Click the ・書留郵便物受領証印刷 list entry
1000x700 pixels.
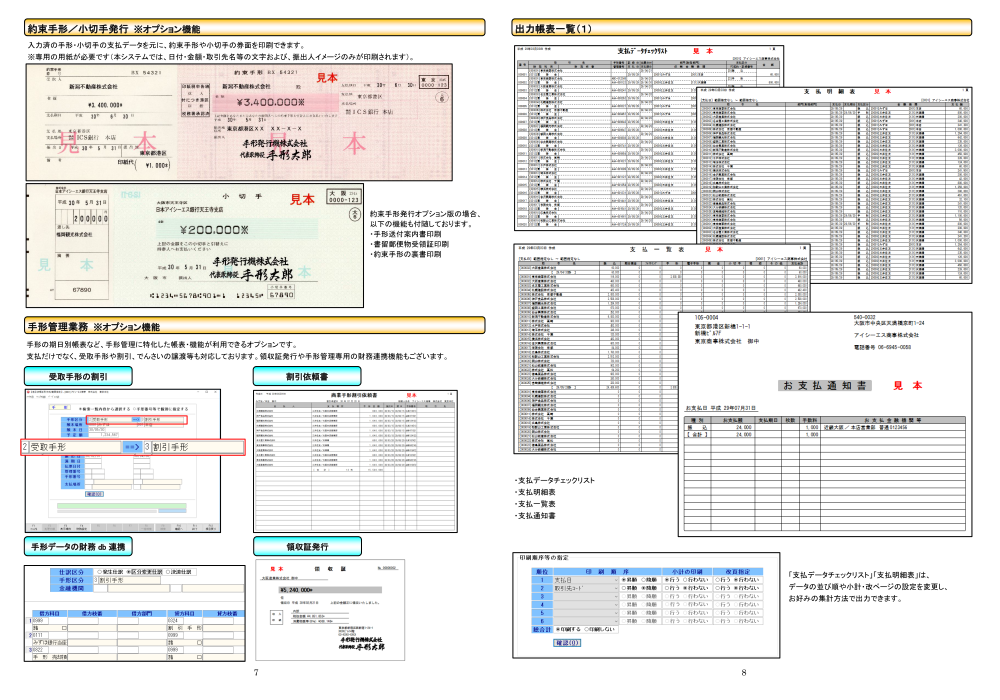coord(409,244)
